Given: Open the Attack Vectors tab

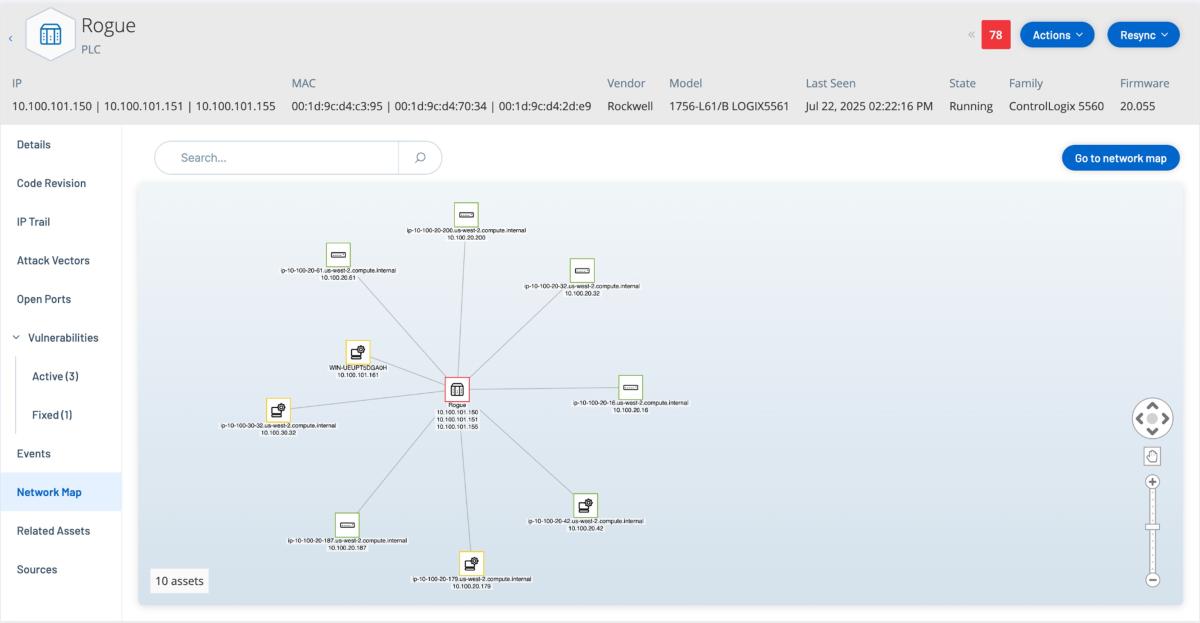Looking at the screenshot, I should coord(53,260).
